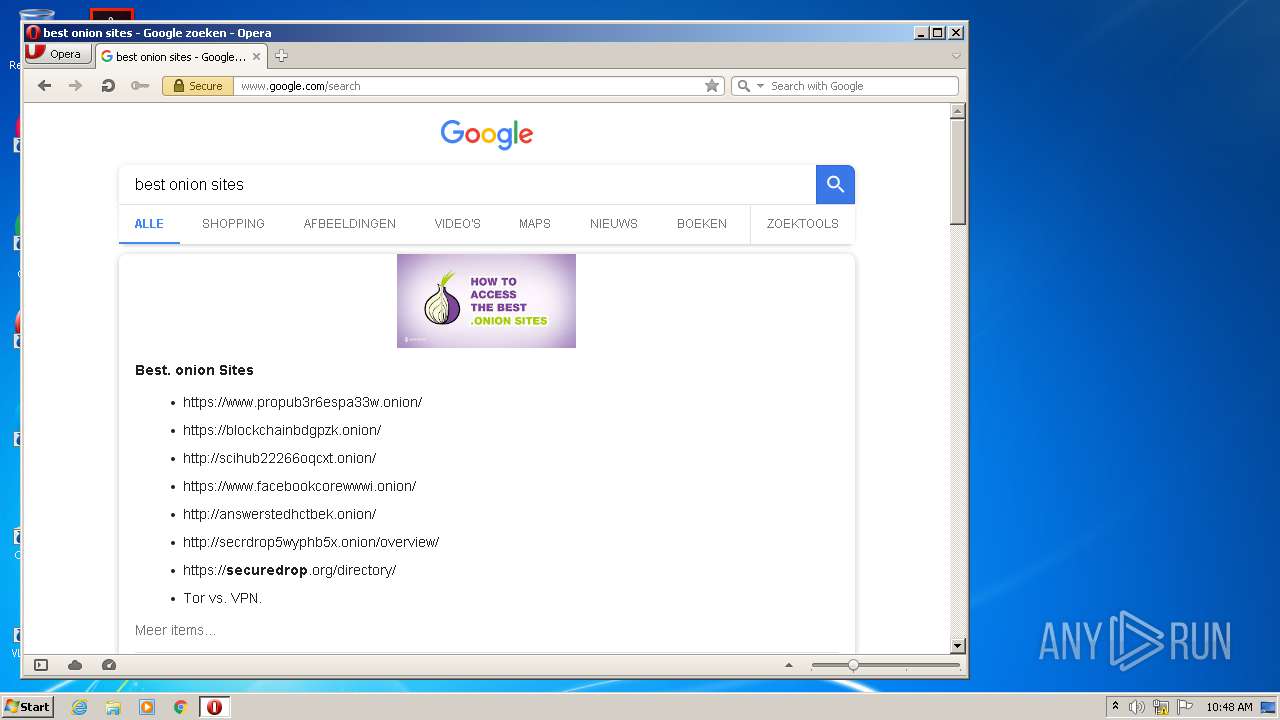Show closed tabs dropdown arrow
This screenshot has height=720, width=1280.
pos(956,56)
